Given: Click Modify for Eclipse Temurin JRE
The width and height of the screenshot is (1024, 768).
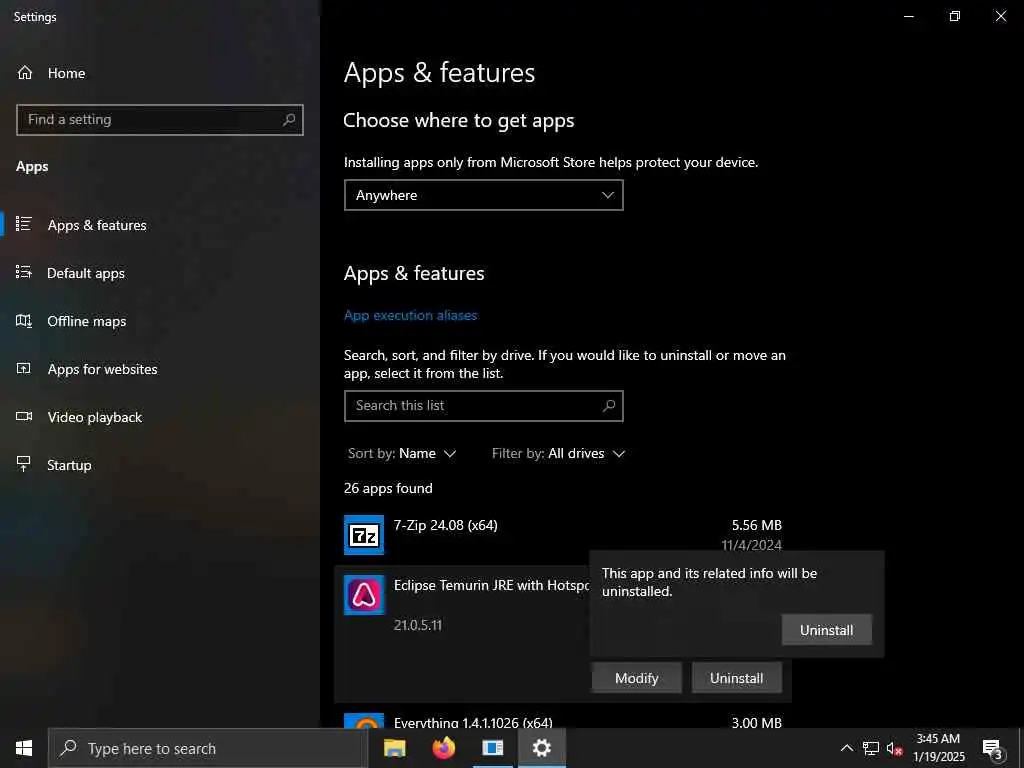Looking at the screenshot, I should [x=636, y=678].
